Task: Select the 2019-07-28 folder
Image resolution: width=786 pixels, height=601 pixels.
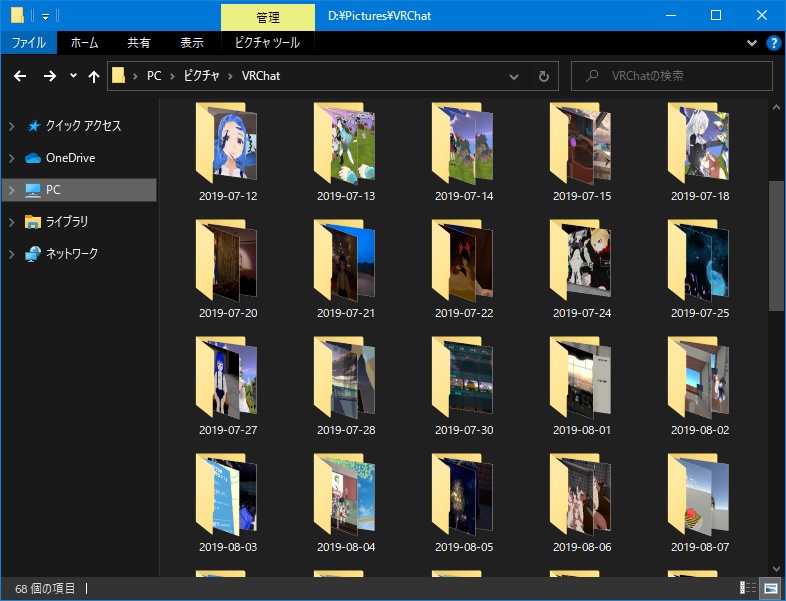Action: pos(346,385)
